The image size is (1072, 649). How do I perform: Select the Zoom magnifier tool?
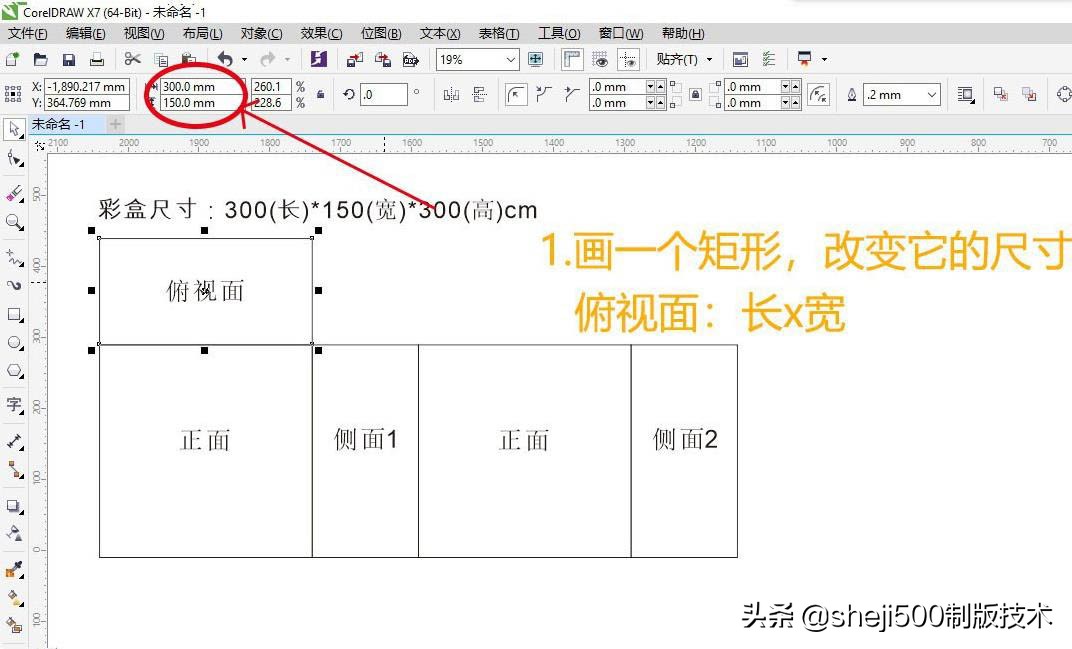click(14, 222)
